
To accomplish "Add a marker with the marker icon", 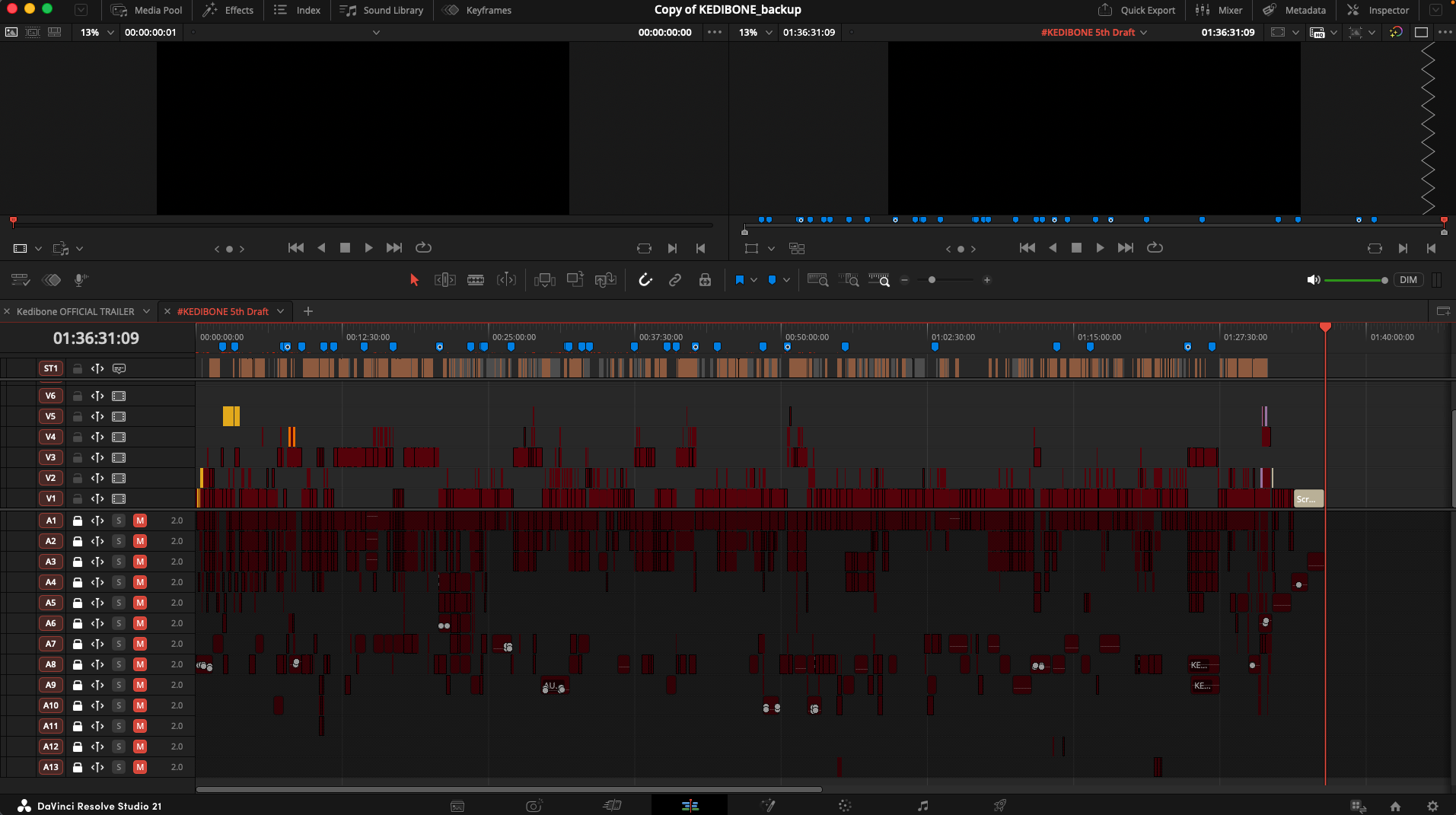I will click(772, 280).
